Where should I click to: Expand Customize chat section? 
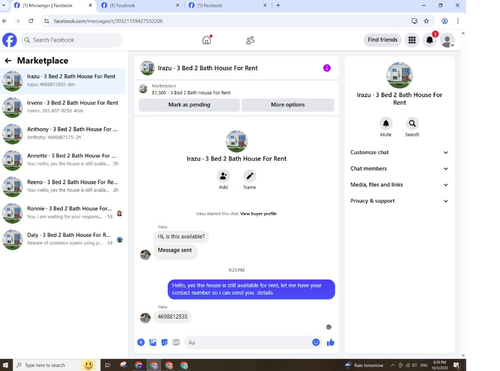click(x=399, y=152)
